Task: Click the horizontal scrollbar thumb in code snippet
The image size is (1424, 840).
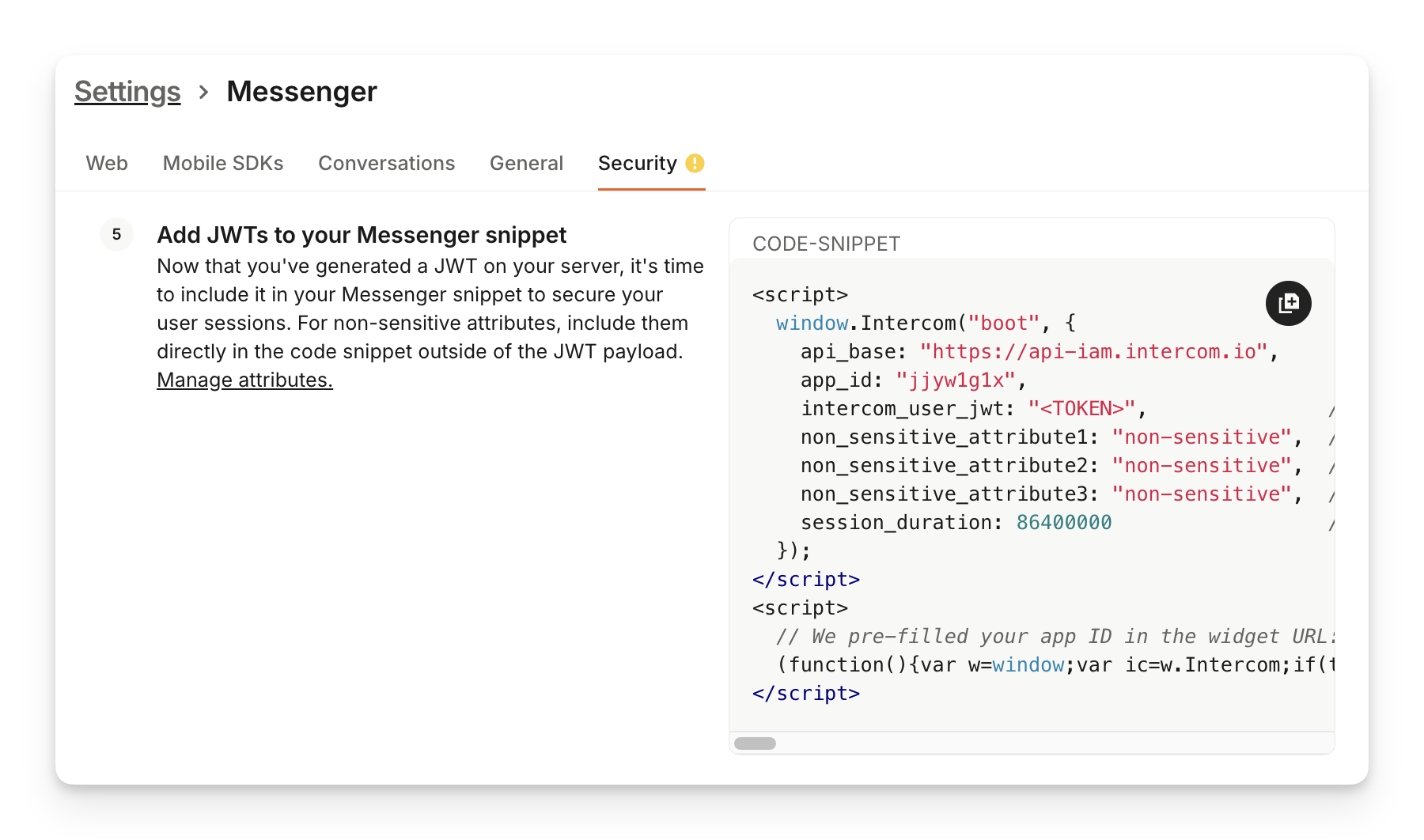Action: coord(755,744)
